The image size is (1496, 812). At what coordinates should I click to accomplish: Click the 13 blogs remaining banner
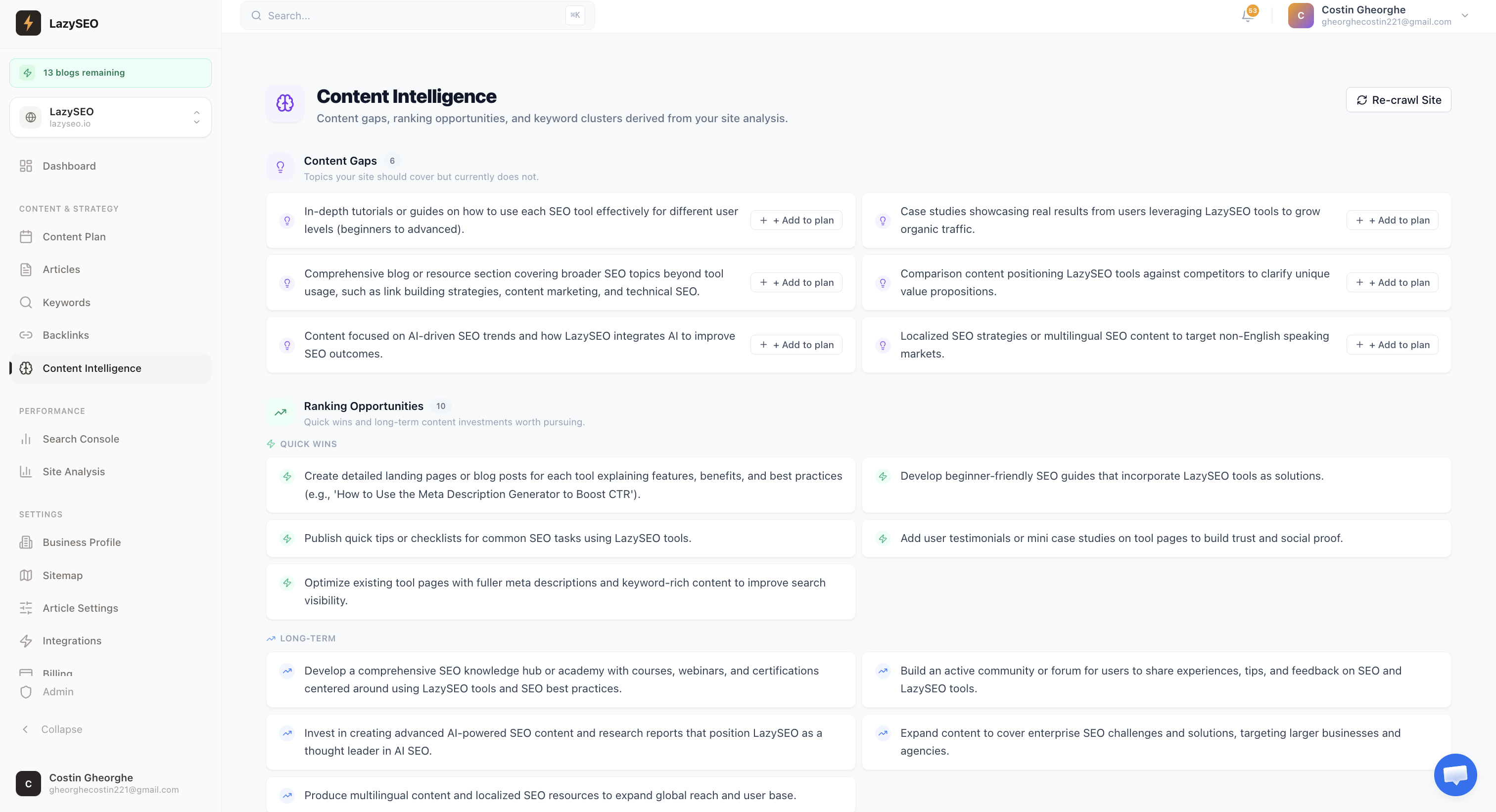(110, 73)
